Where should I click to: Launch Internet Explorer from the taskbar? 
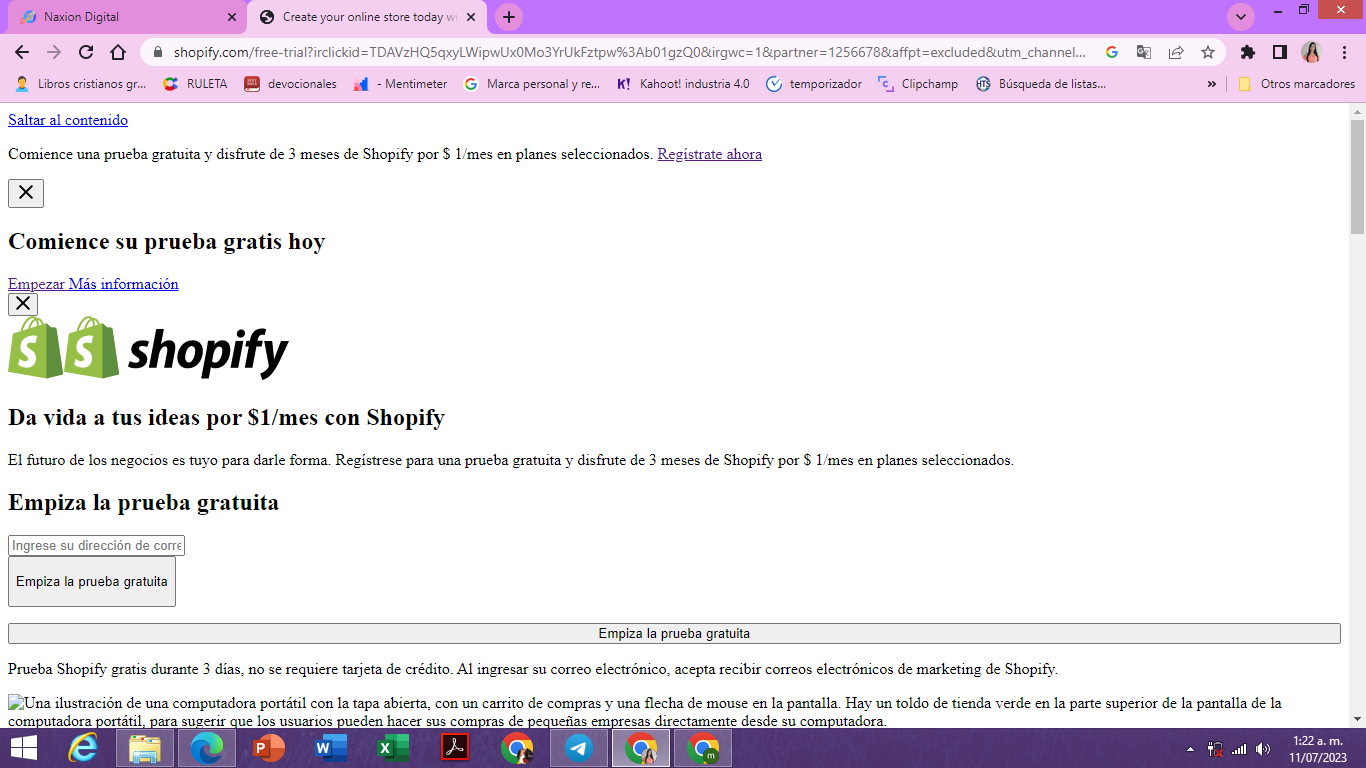point(83,748)
